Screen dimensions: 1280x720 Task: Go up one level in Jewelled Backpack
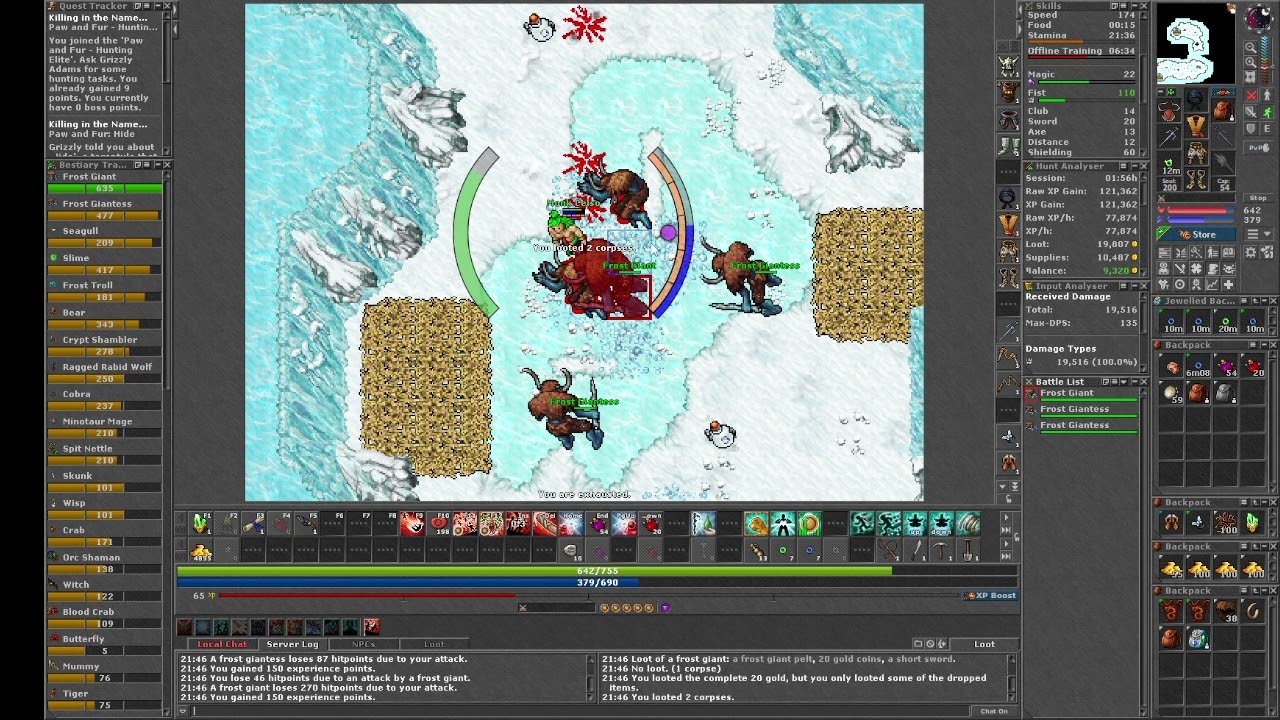[x=1256, y=300]
